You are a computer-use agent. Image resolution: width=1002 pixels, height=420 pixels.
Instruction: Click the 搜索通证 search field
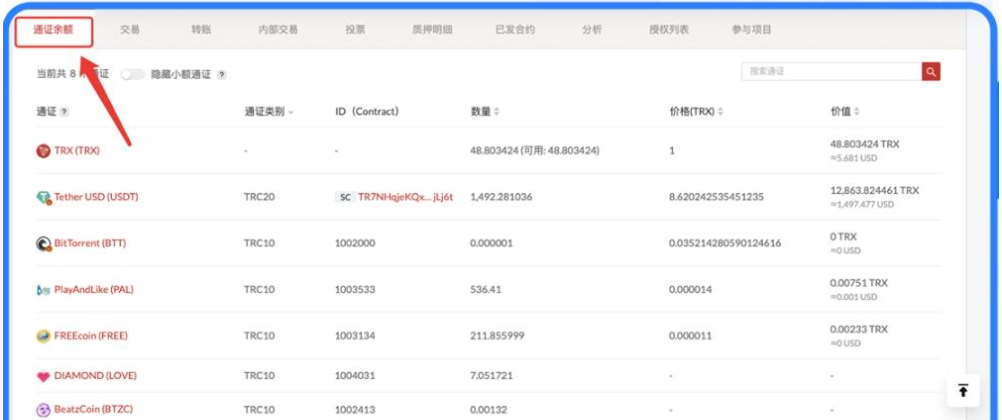pos(831,72)
